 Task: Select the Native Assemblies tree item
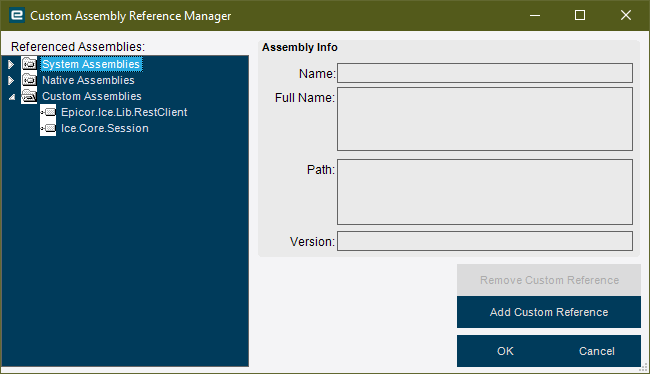pos(88,80)
